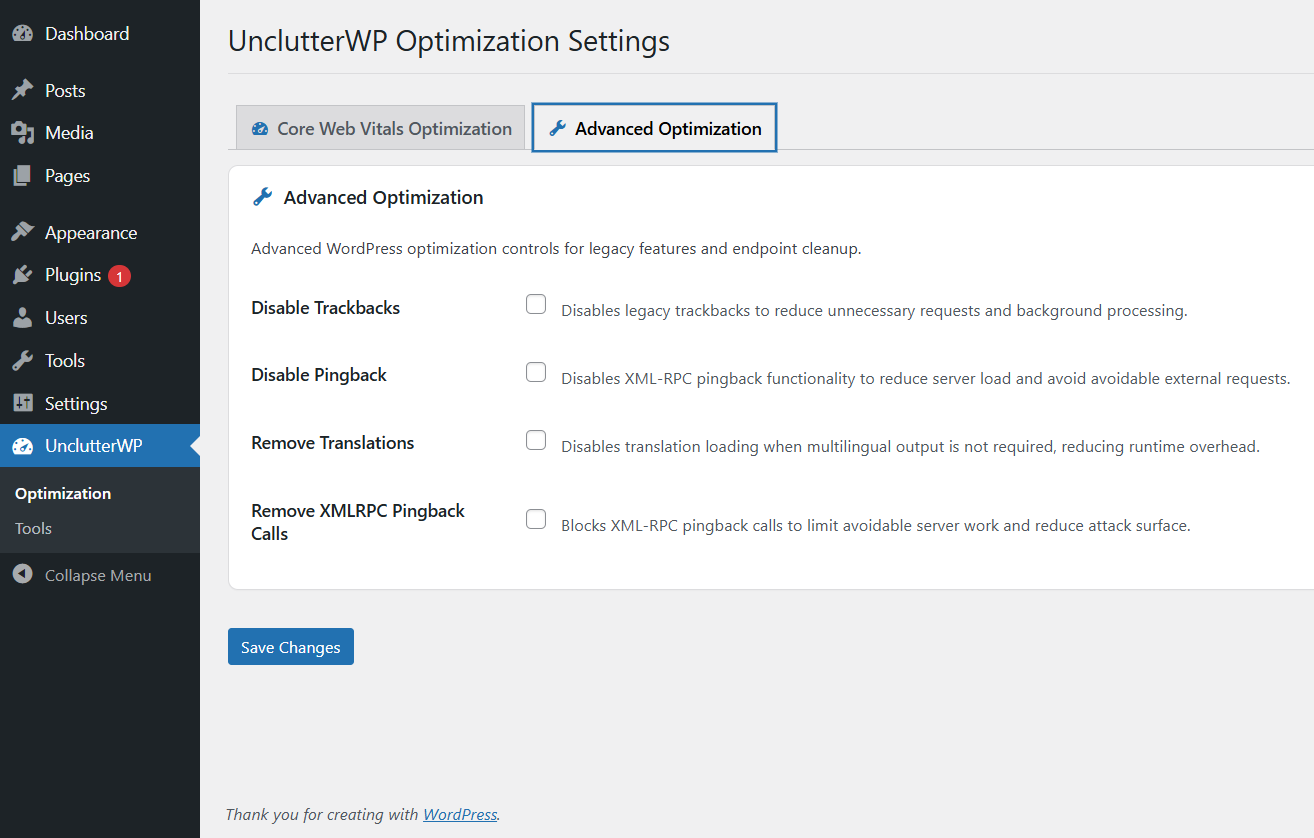1314x838 pixels.
Task: Click Collapse Menu text in sidebar
Action: tap(98, 576)
